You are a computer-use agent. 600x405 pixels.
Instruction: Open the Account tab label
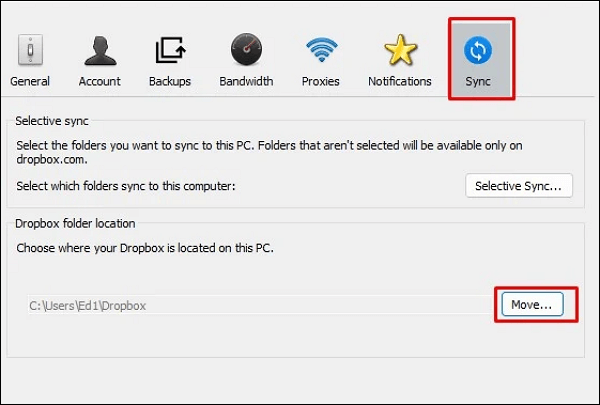point(99,81)
